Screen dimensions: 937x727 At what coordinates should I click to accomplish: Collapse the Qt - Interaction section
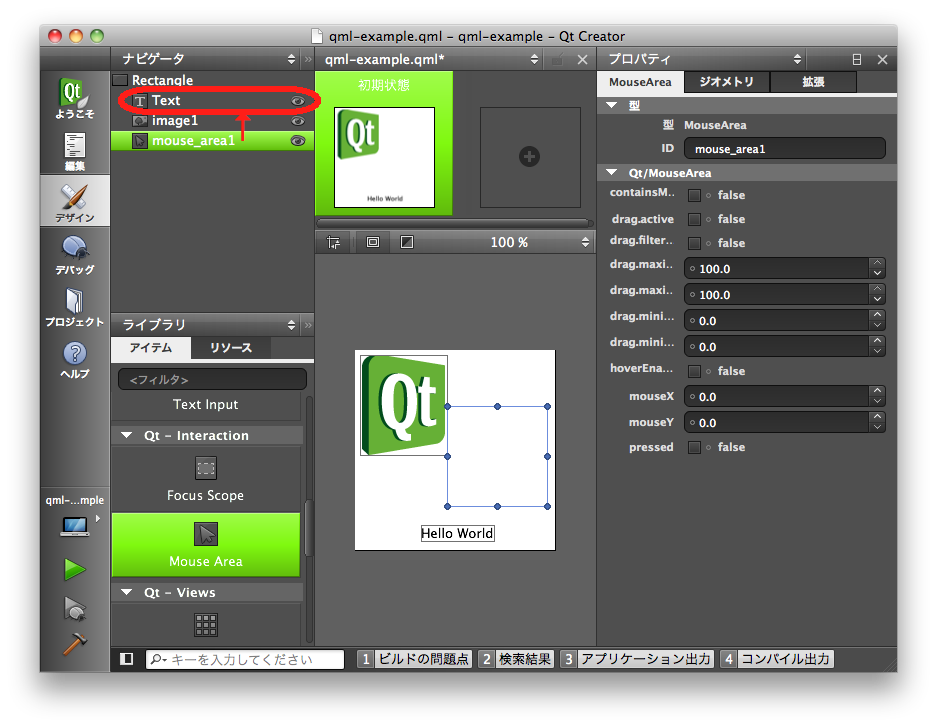(127, 436)
